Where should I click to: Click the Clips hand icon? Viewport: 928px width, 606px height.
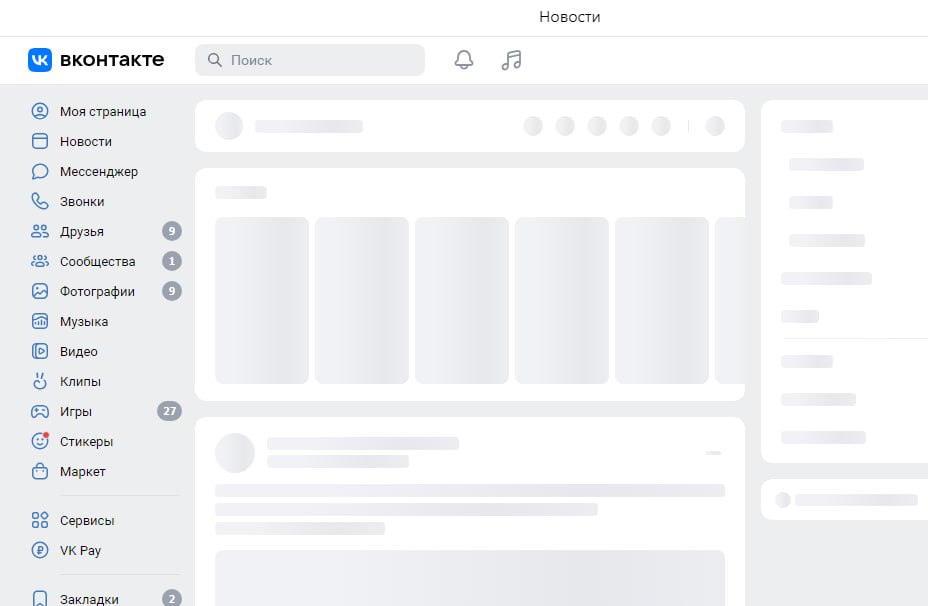[x=40, y=381]
